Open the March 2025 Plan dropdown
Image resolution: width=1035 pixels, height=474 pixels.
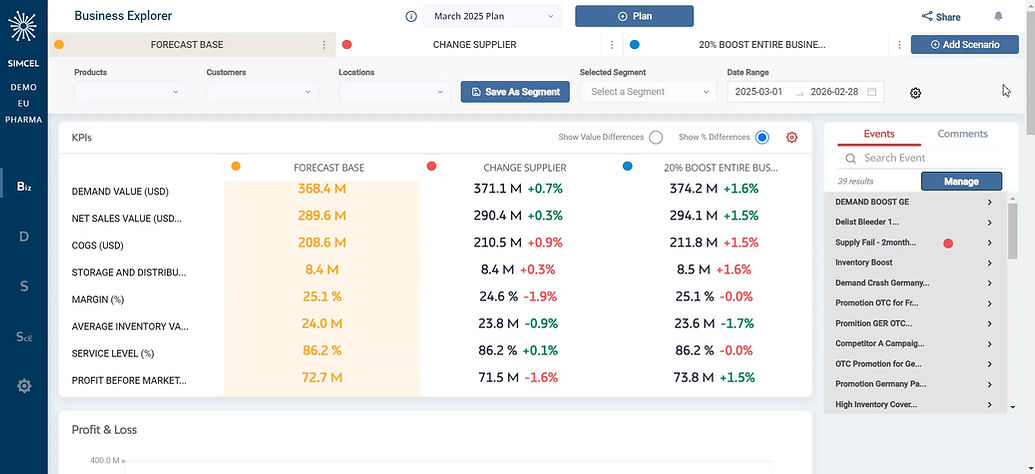click(x=492, y=17)
